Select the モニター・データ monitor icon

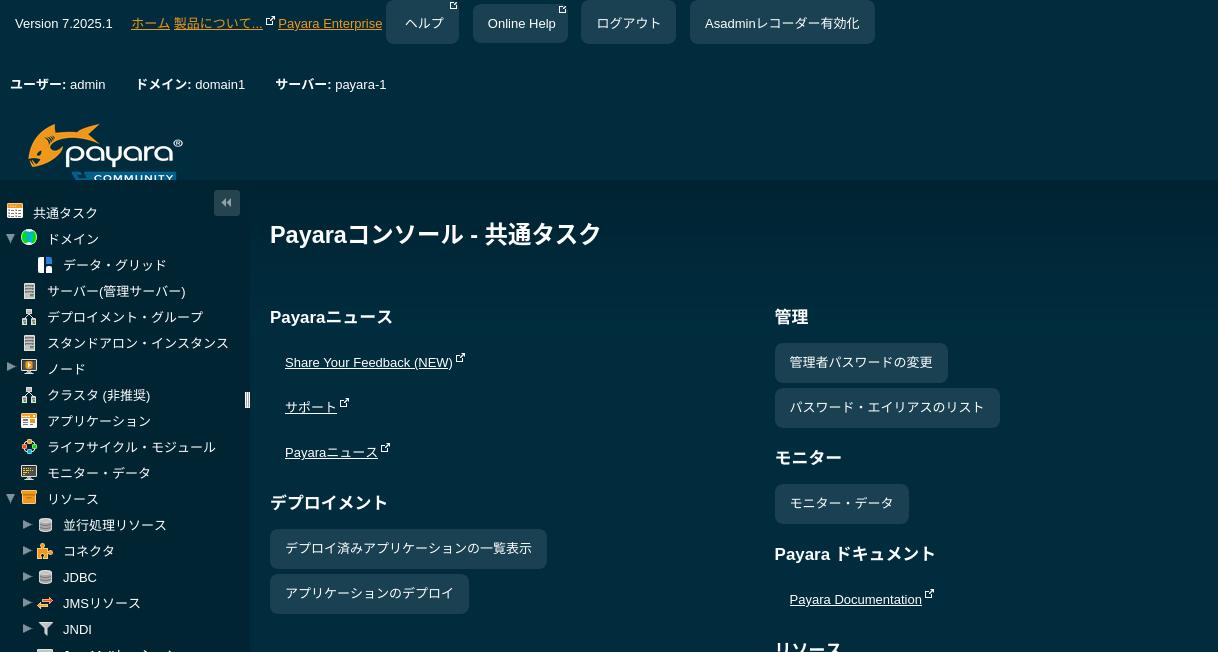tap(29, 472)
